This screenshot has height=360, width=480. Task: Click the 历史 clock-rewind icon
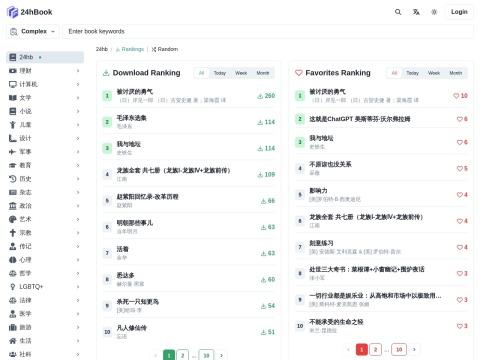pos(13,179)
